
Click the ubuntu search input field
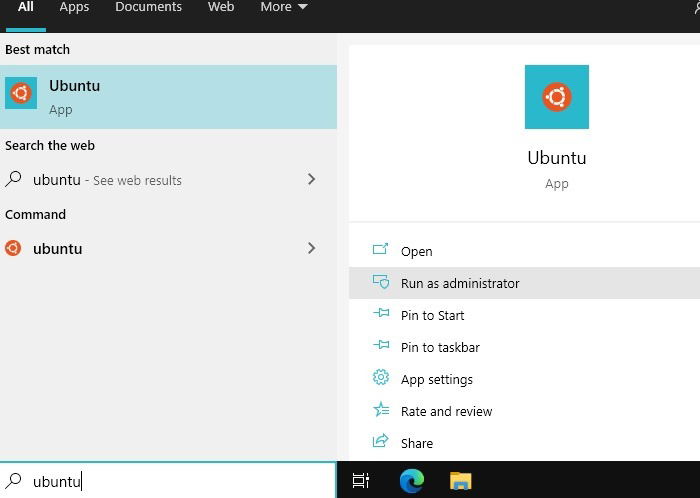(168, 481)
